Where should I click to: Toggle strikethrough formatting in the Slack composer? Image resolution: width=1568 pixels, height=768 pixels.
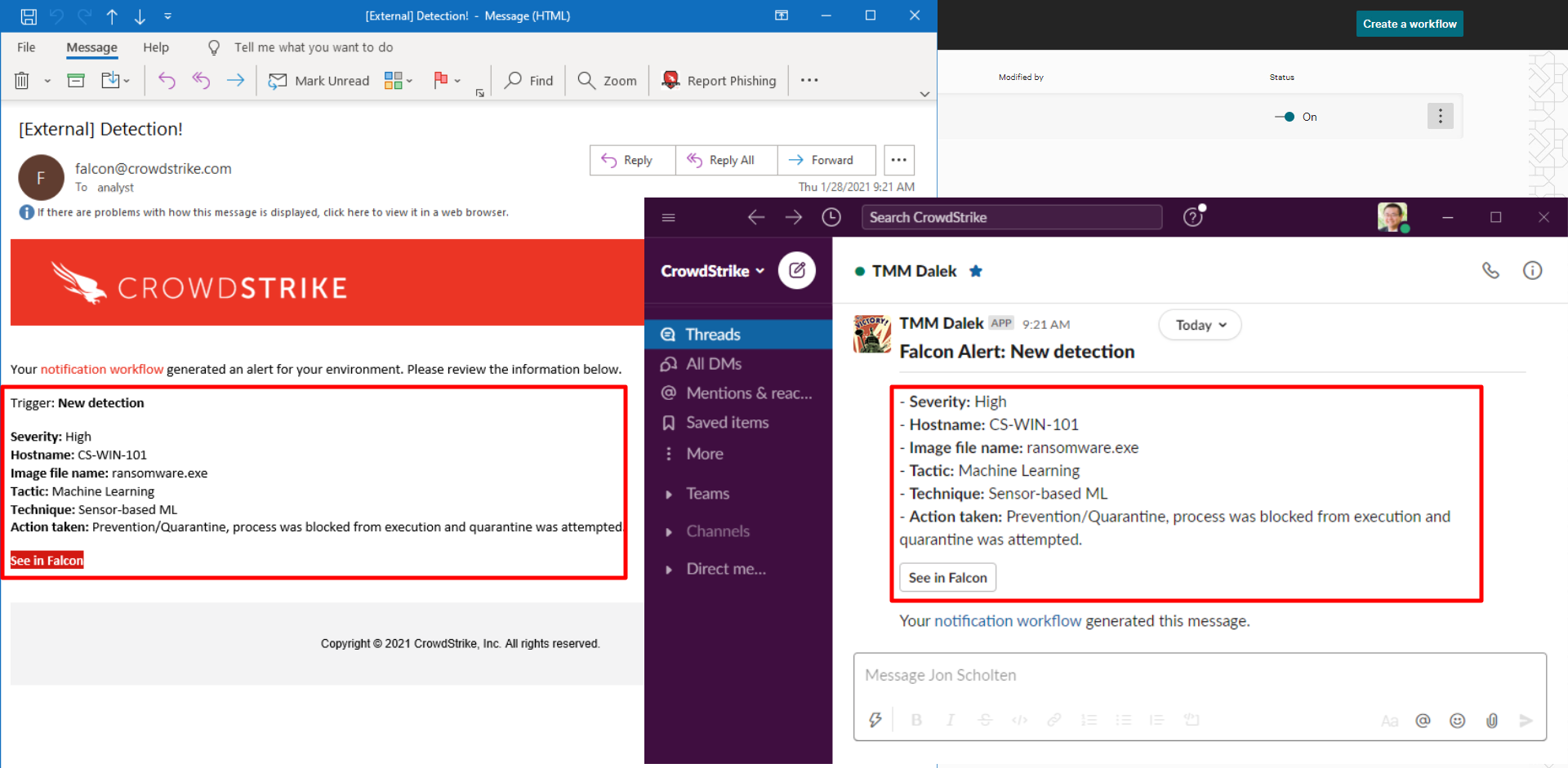coord(984,719)
